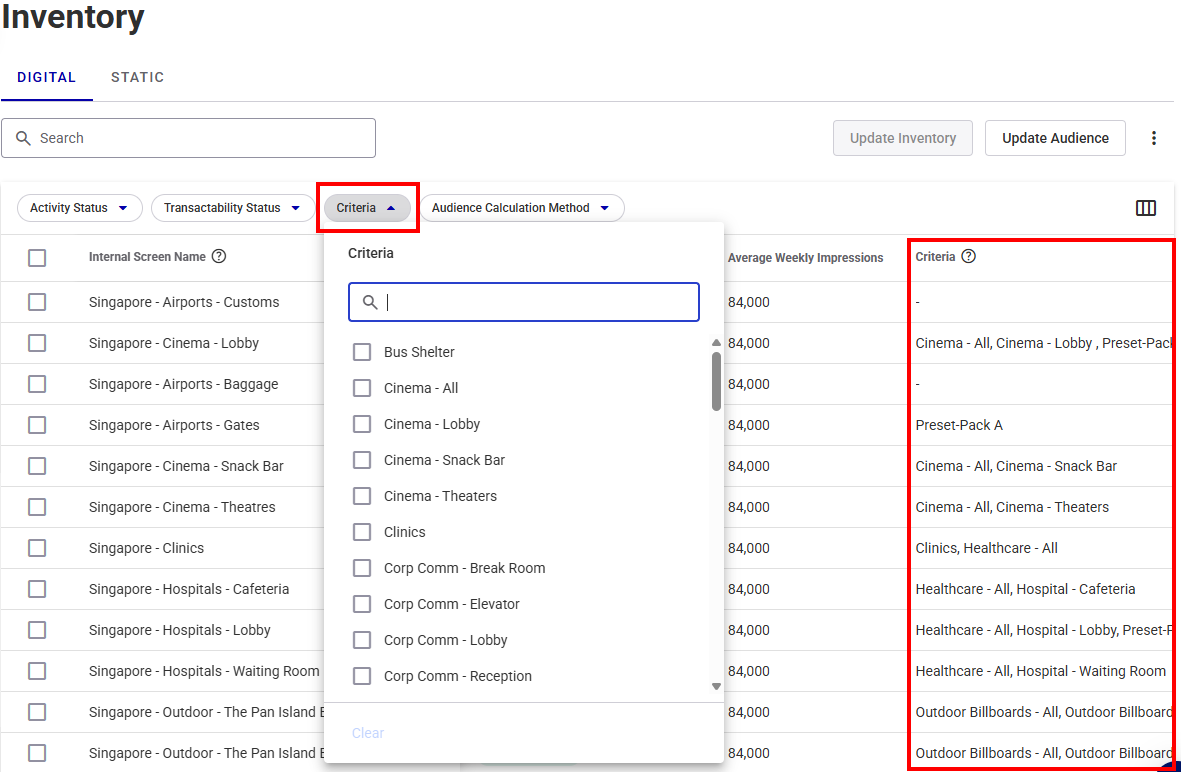
Task: Click Singapore - Hospitals - Cafeteria screen name
Action: [189, 589]
